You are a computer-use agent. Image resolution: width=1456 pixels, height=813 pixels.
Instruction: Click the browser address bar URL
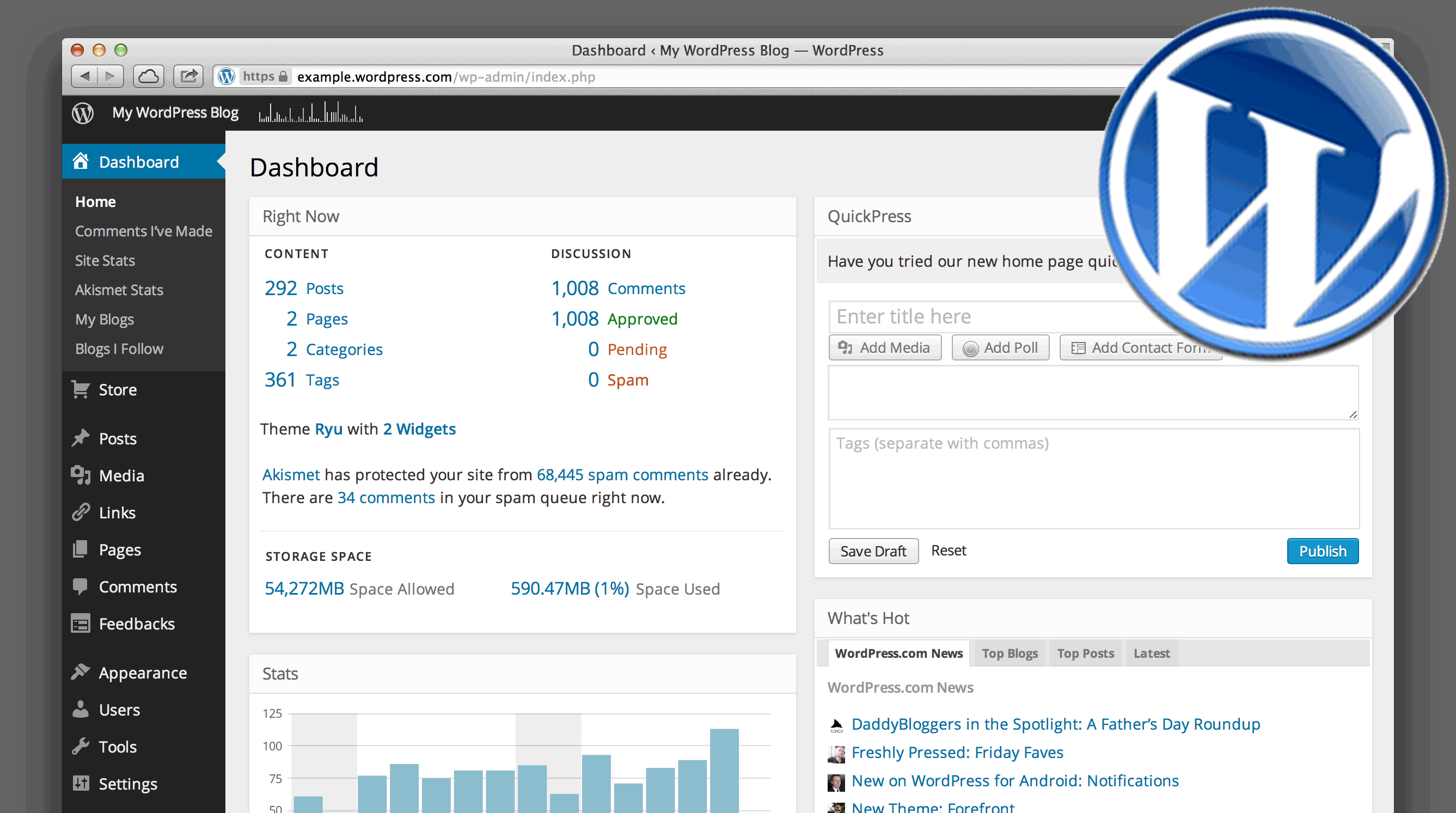click(446, 76)
